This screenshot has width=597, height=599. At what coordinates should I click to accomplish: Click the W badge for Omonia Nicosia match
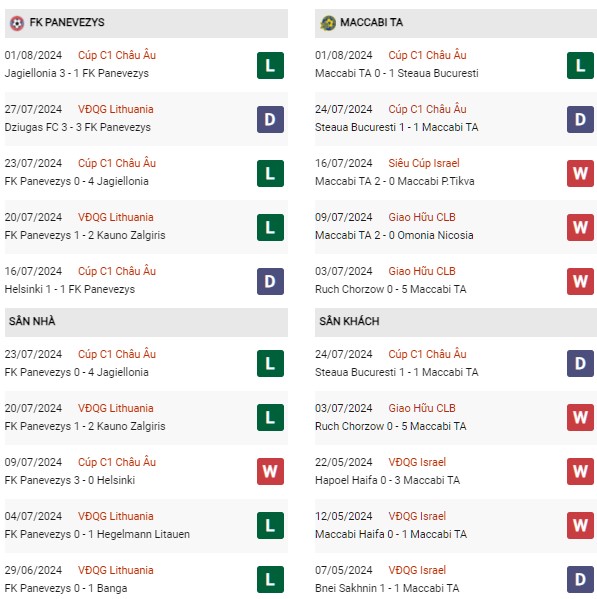point(580,227)
